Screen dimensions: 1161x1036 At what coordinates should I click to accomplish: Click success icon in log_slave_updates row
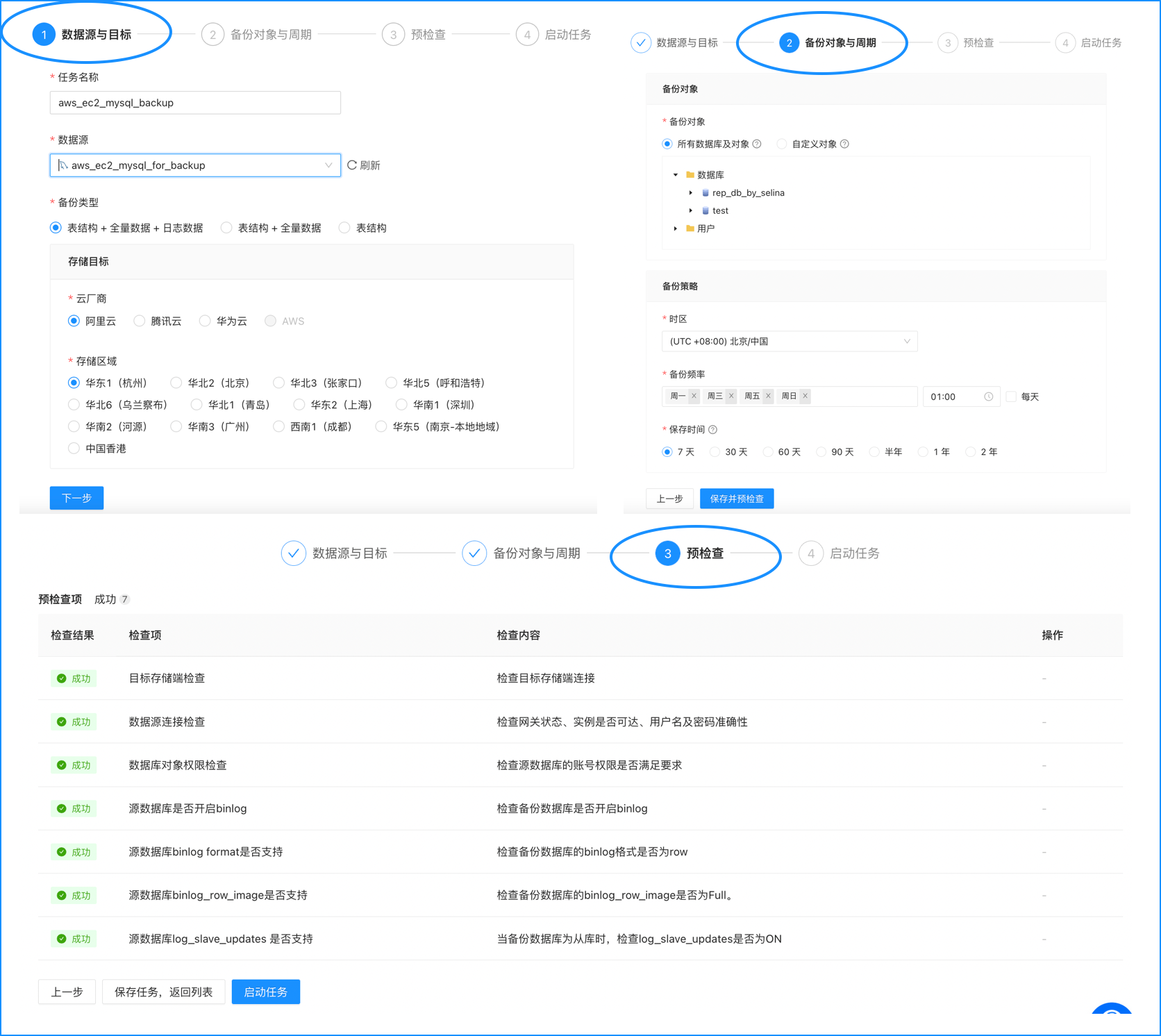(x=62, y=939)
